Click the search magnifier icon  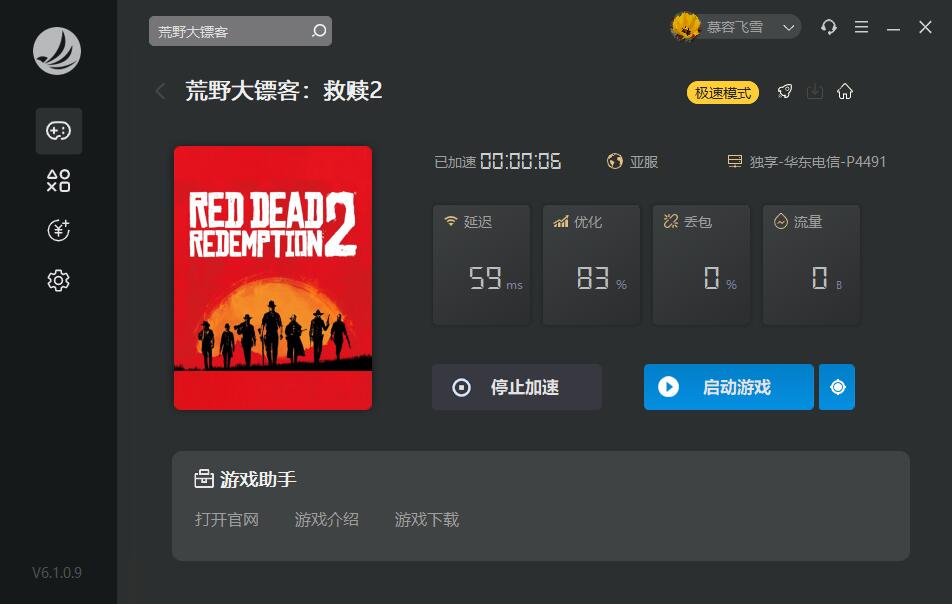click(x=319, y=31)
